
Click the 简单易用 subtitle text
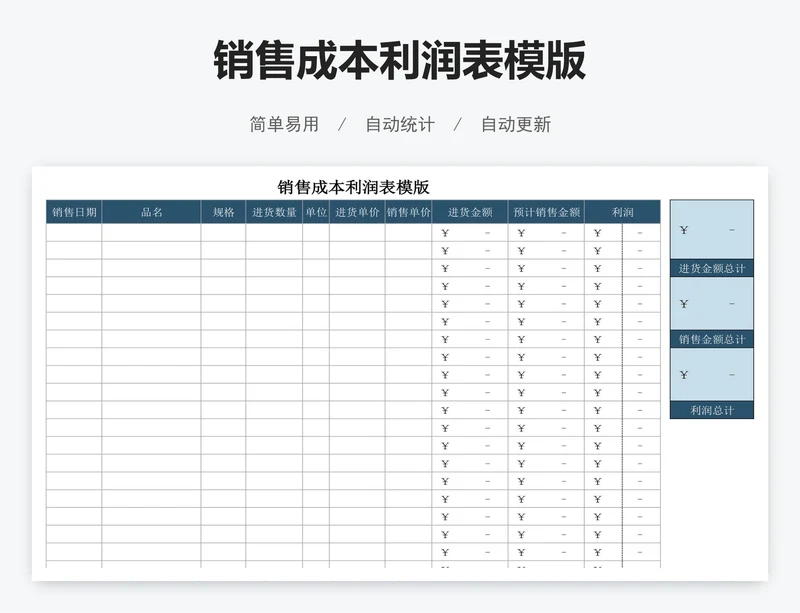pos(284,124)
